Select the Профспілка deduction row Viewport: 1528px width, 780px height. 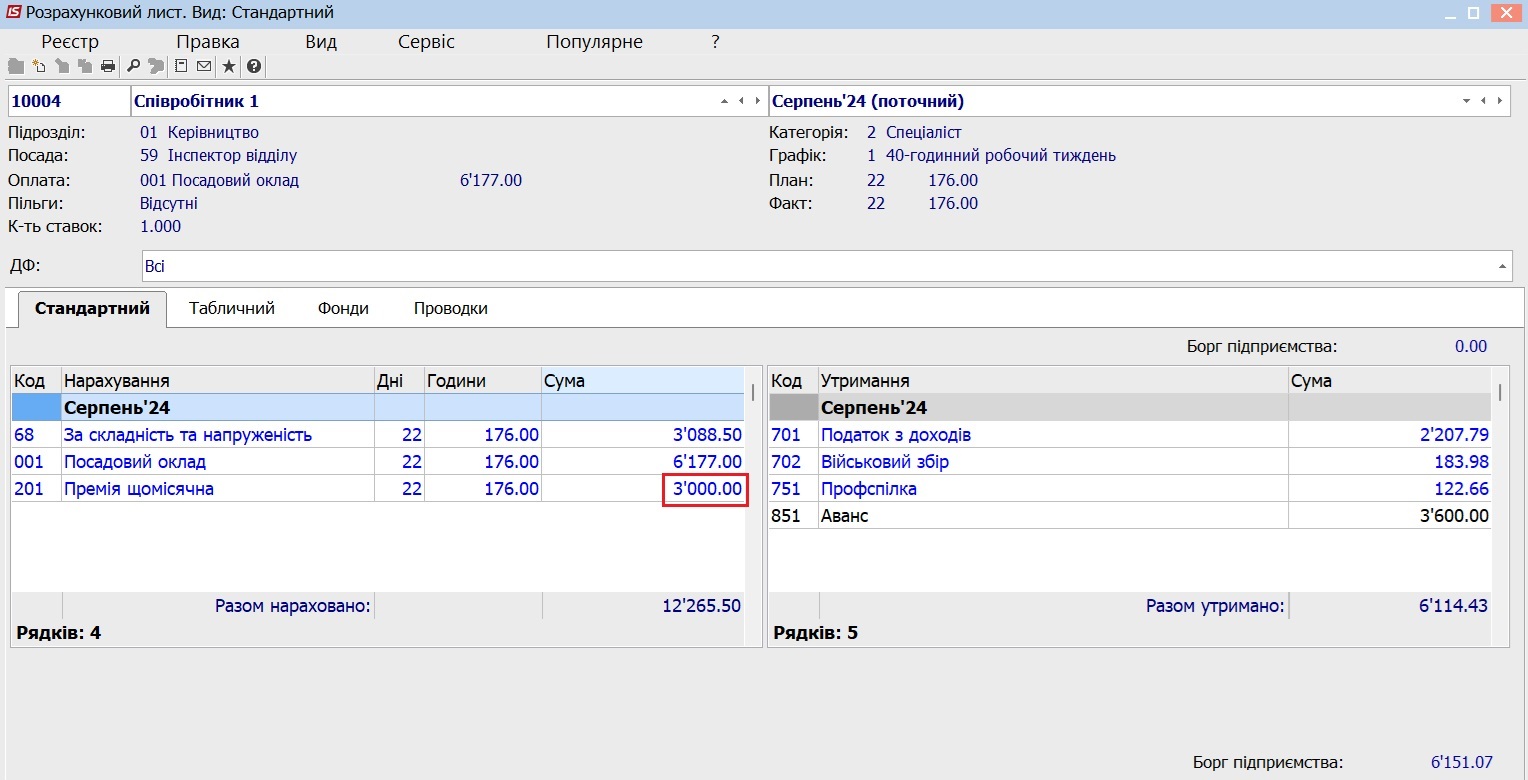coord(1130,489)
